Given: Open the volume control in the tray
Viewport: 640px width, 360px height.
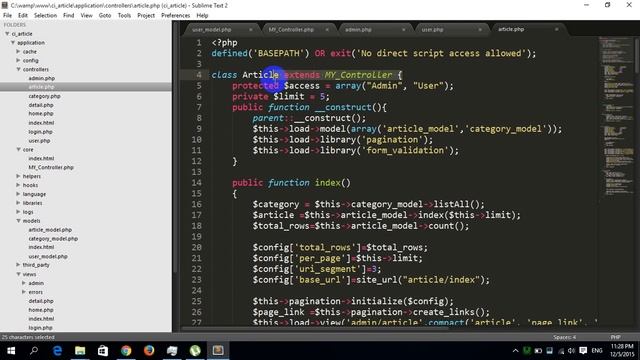Looking at the screenshot, I should pos(571,351).
